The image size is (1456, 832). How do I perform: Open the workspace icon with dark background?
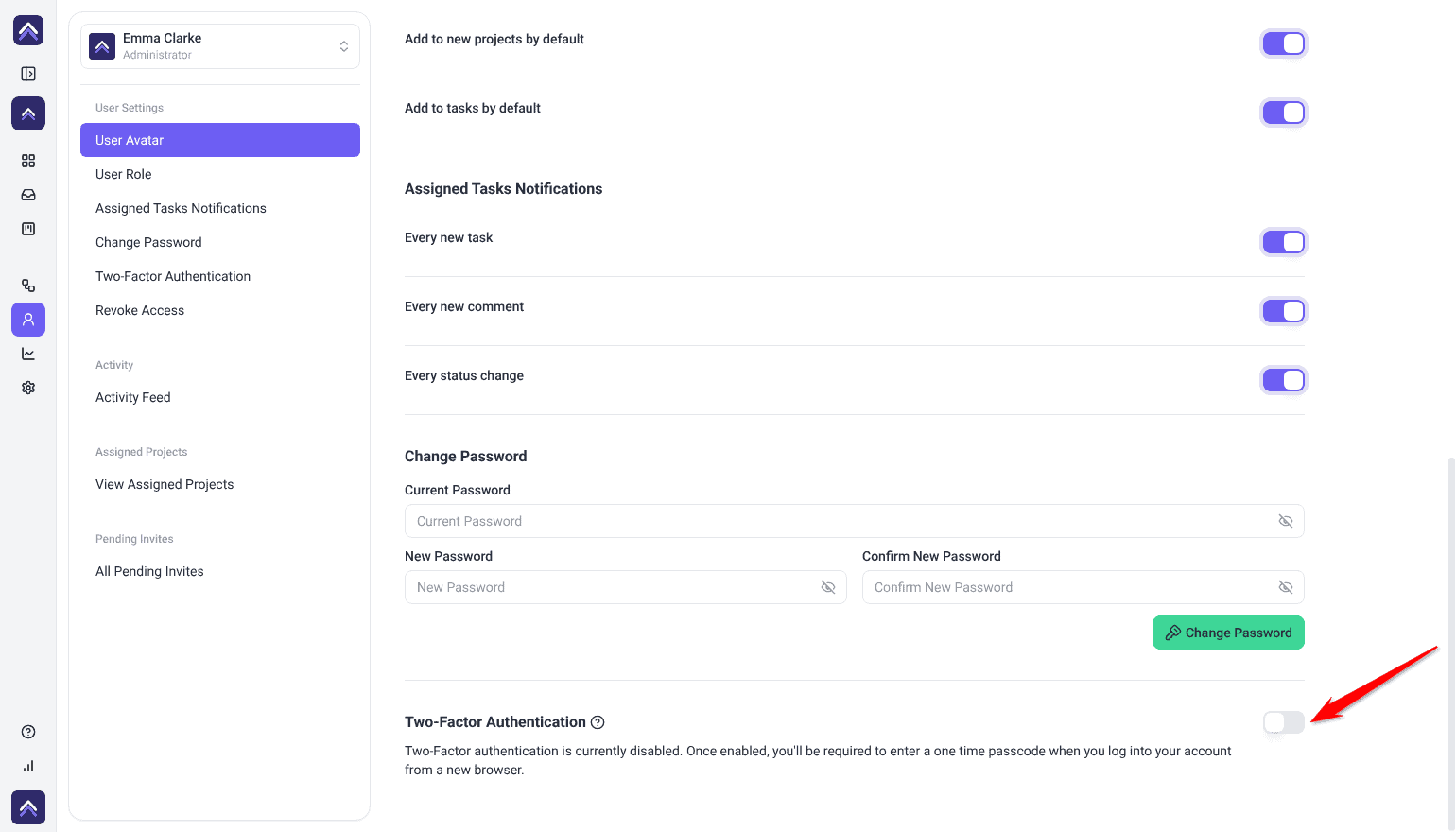pyautogui.click(x=28, y=113)
